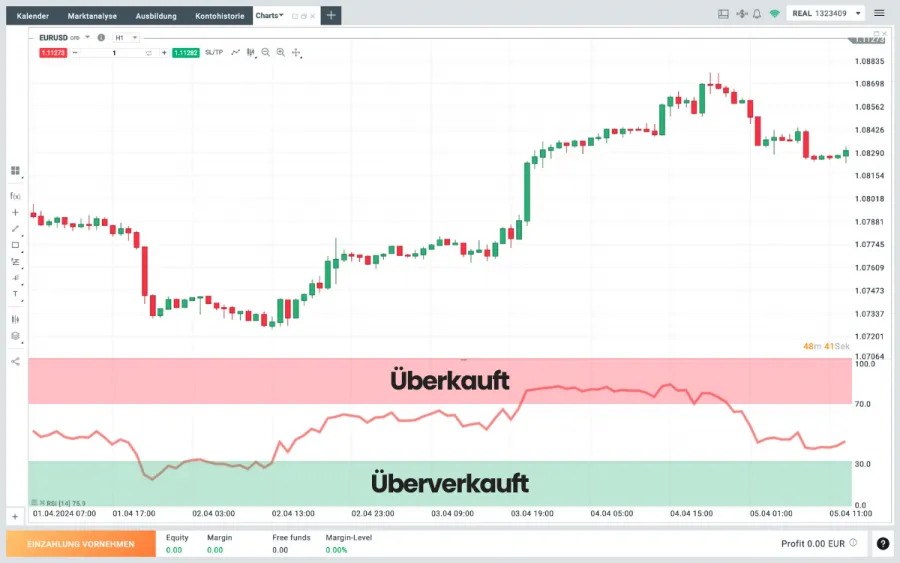Expand the Charts tab dropdown arrow

(281, 15)
